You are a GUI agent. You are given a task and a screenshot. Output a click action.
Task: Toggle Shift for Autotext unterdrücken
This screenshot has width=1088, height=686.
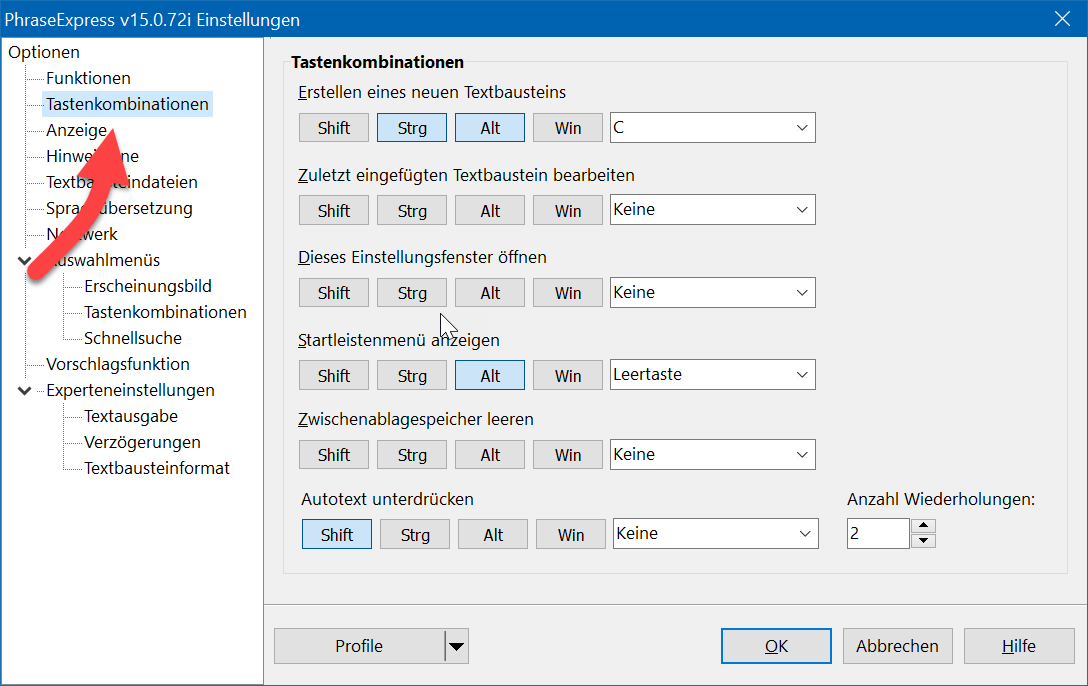337,534
